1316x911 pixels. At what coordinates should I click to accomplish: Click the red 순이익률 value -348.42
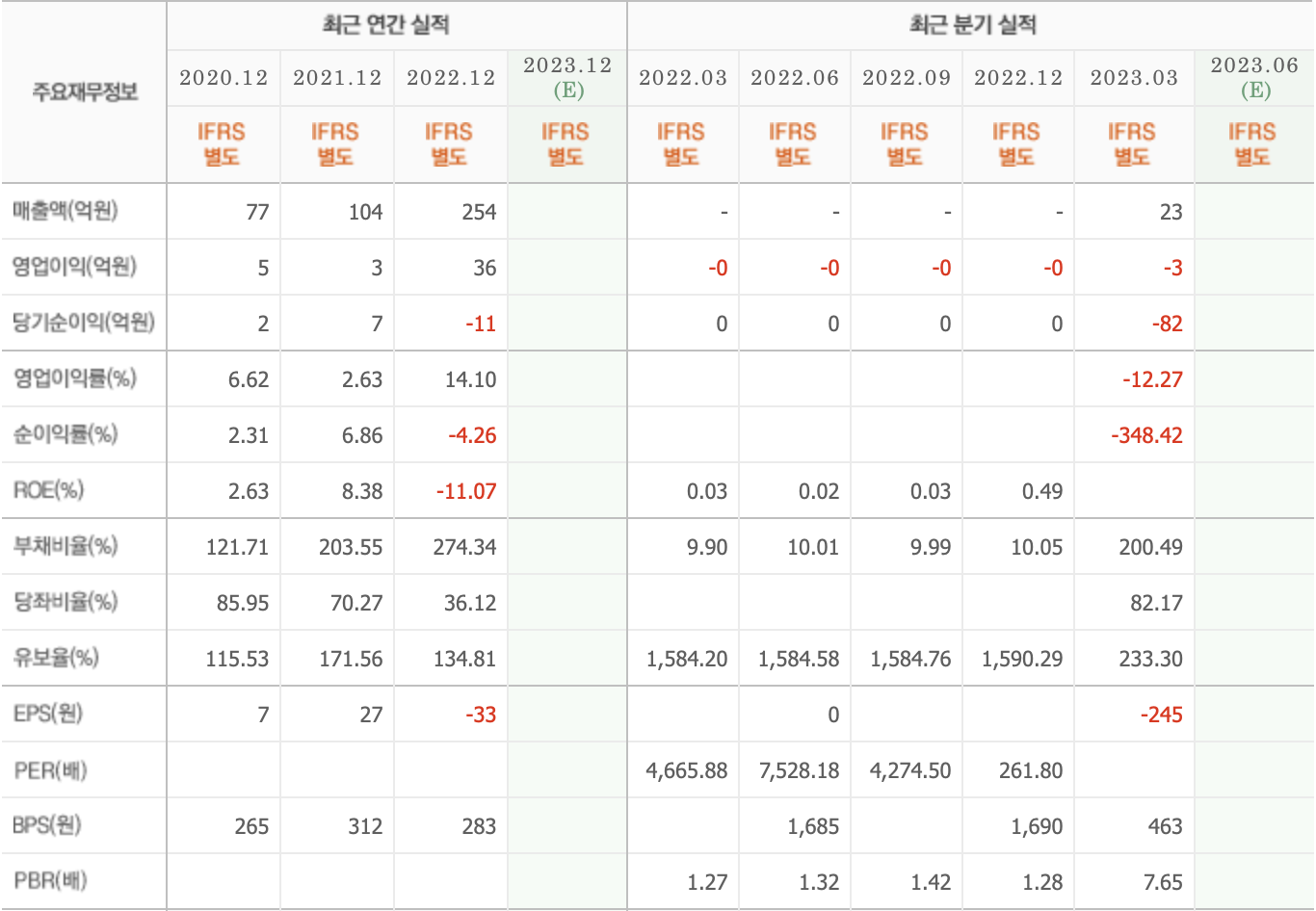(1146, 435)
